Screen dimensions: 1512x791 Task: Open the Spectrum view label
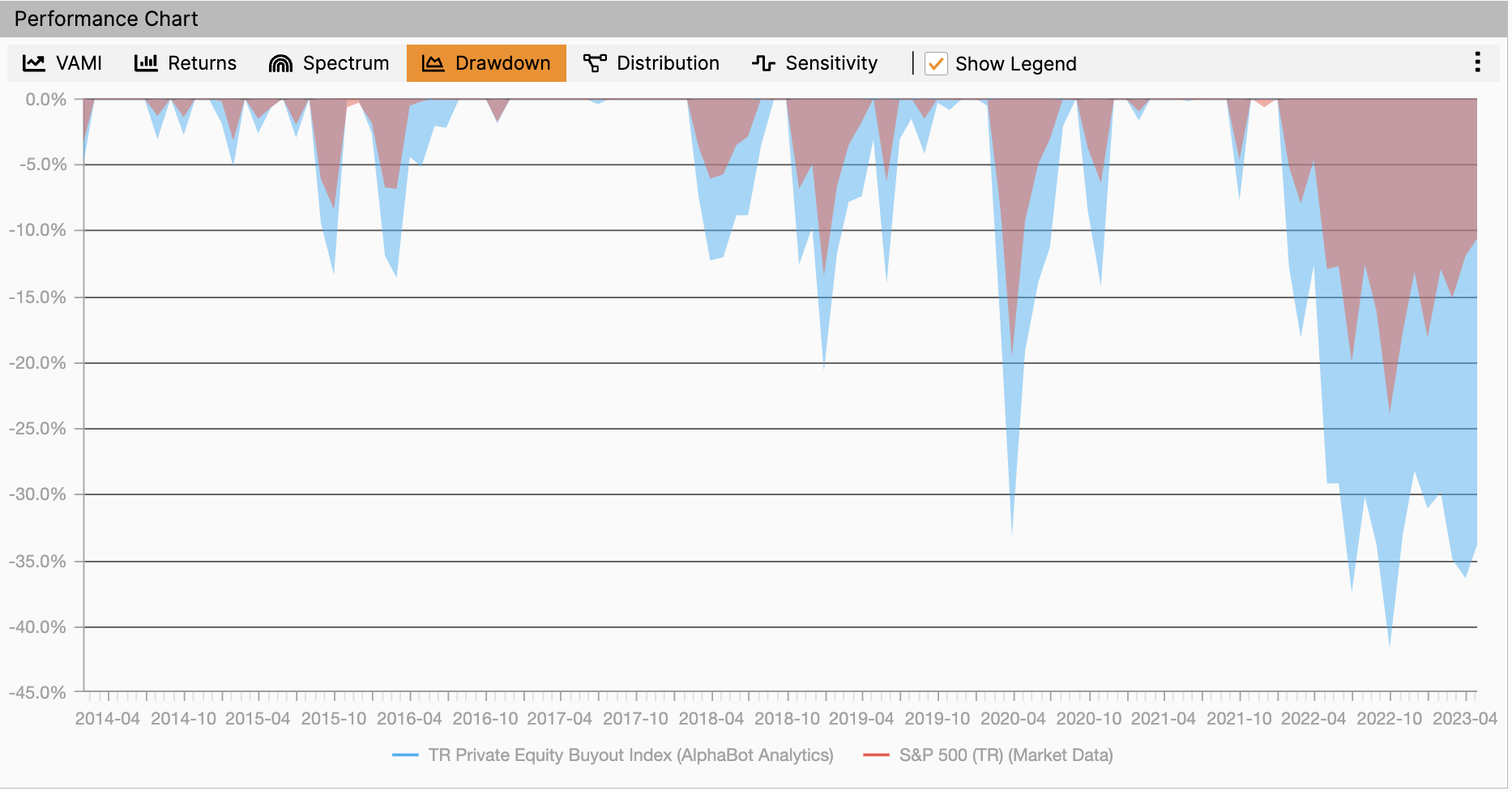345,63
